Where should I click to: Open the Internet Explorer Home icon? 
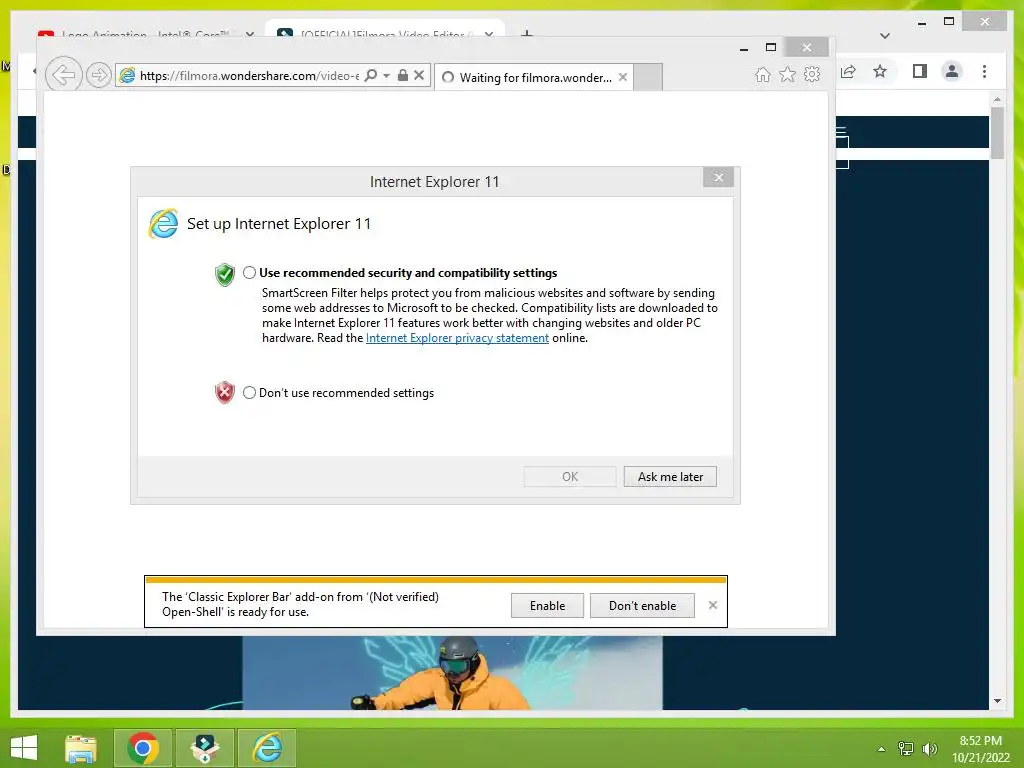point(762,74)
